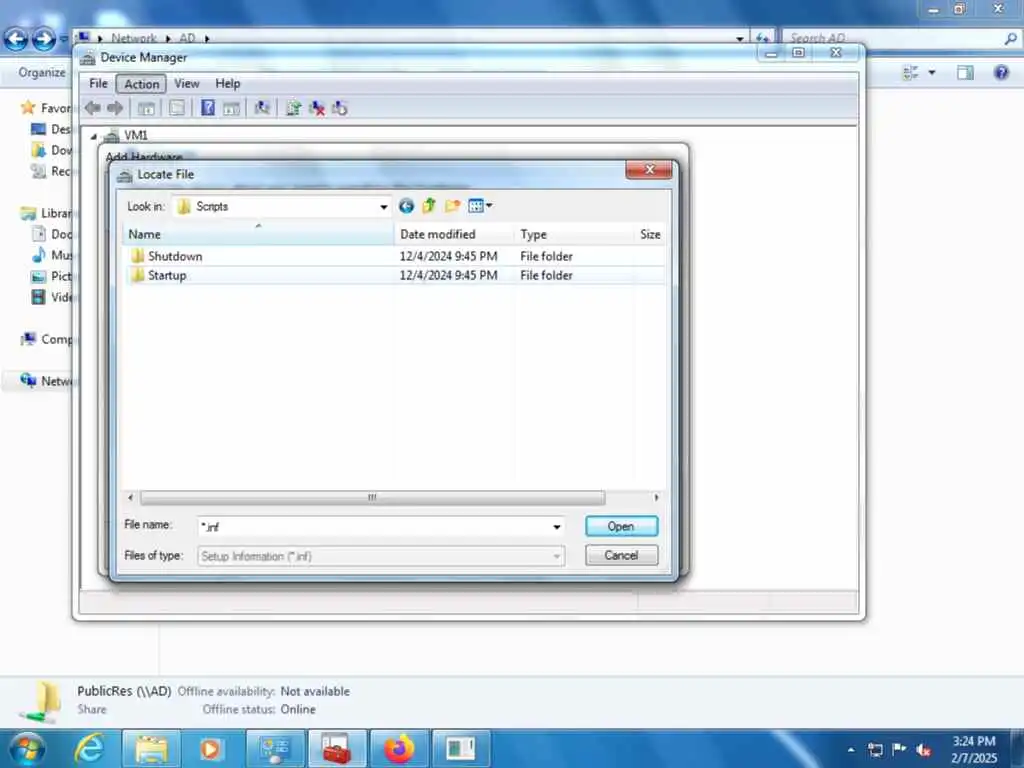1024x768 pixels.
Task: Click the Disable device toolbar icon
Action: coord(340,108)
